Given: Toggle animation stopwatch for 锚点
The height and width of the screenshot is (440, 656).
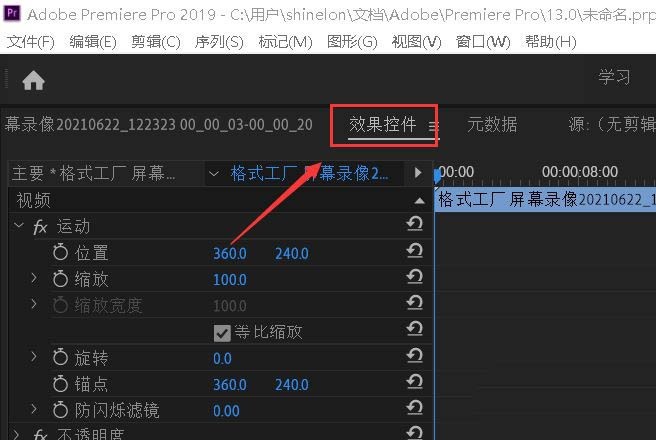Looking at the screenshot, I should [60, 384].
